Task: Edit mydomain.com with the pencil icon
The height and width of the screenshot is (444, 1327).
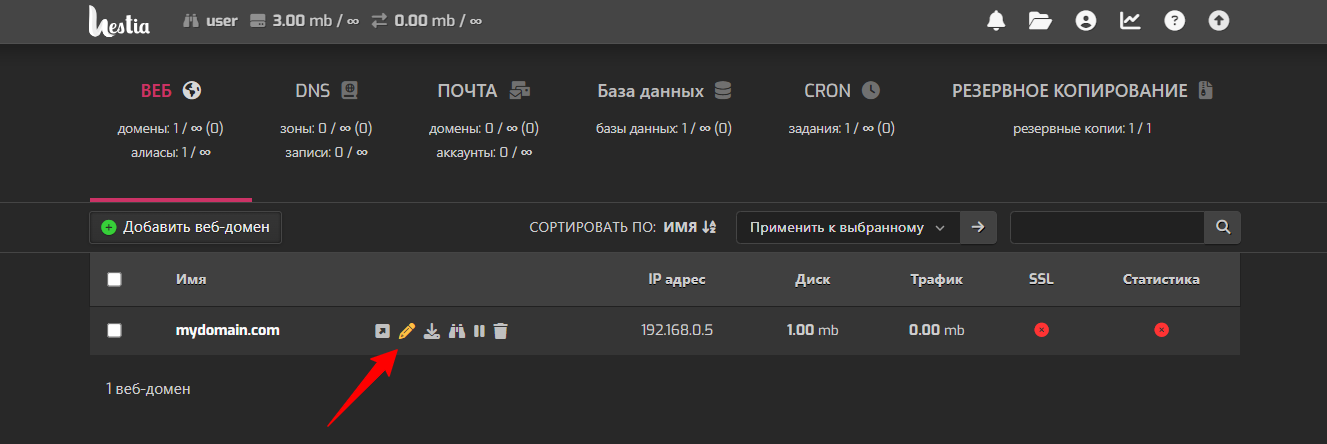Action: (406, 331)
